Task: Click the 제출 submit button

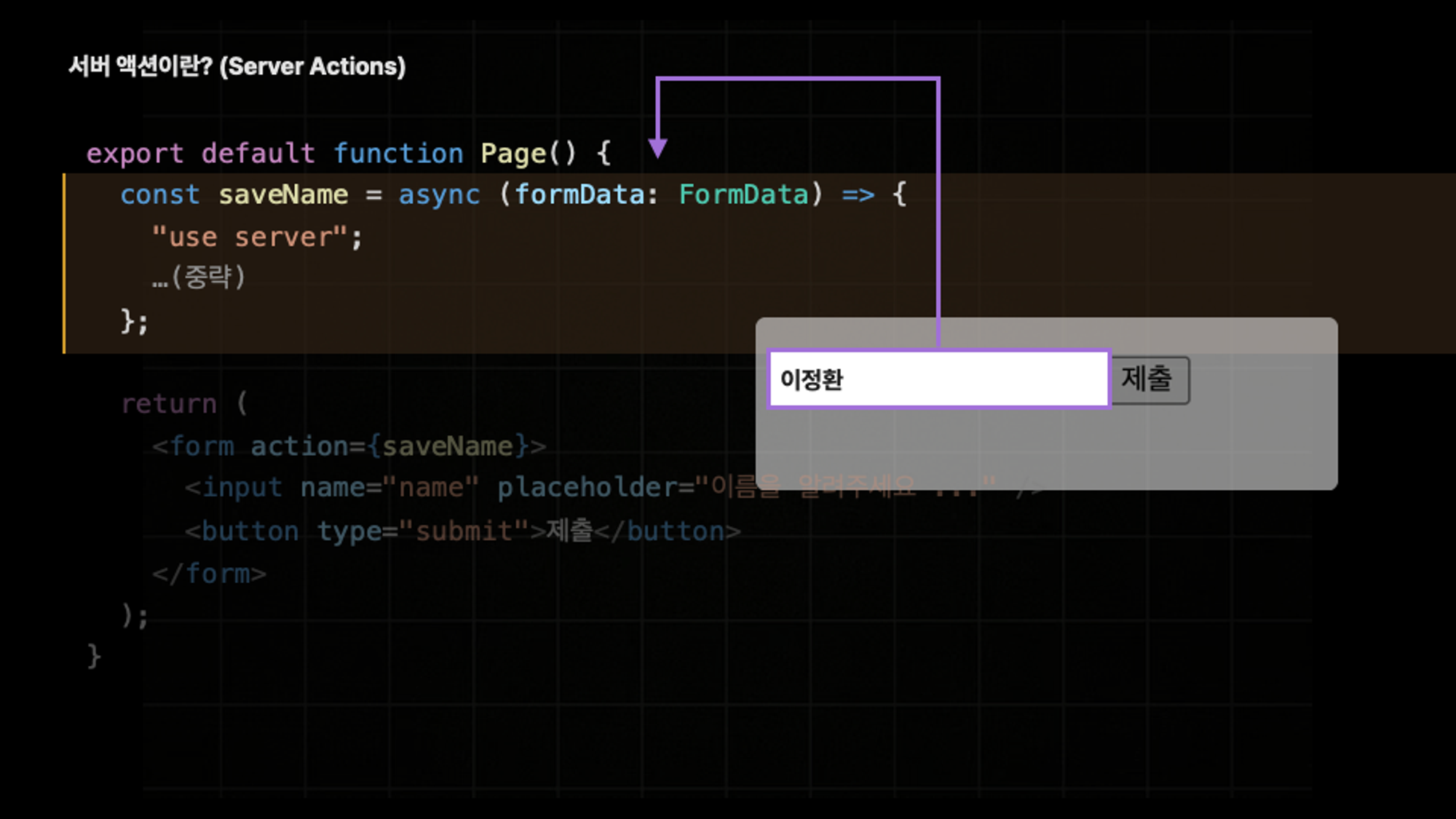Action: (x=1150, y=379)
